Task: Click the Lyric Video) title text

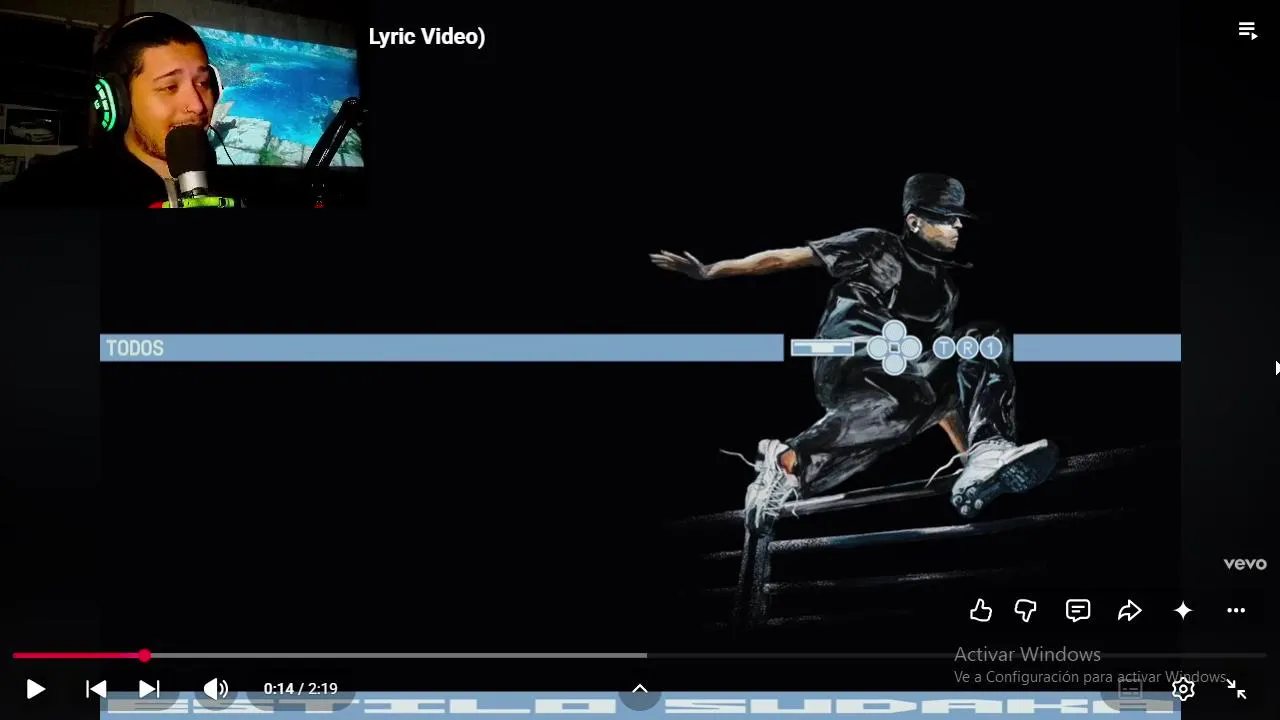Action: (427, 37)
